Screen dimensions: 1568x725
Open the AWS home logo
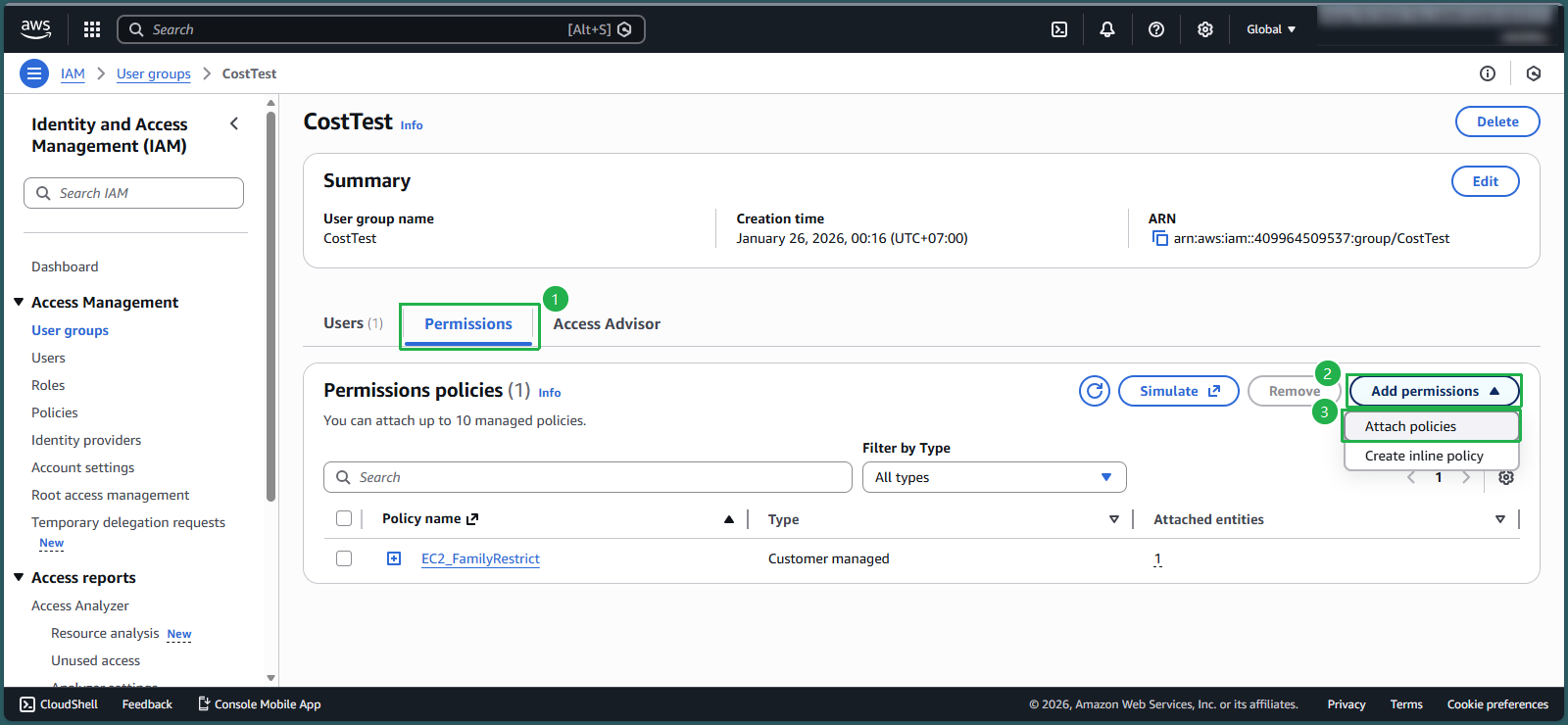coord(36,29)
